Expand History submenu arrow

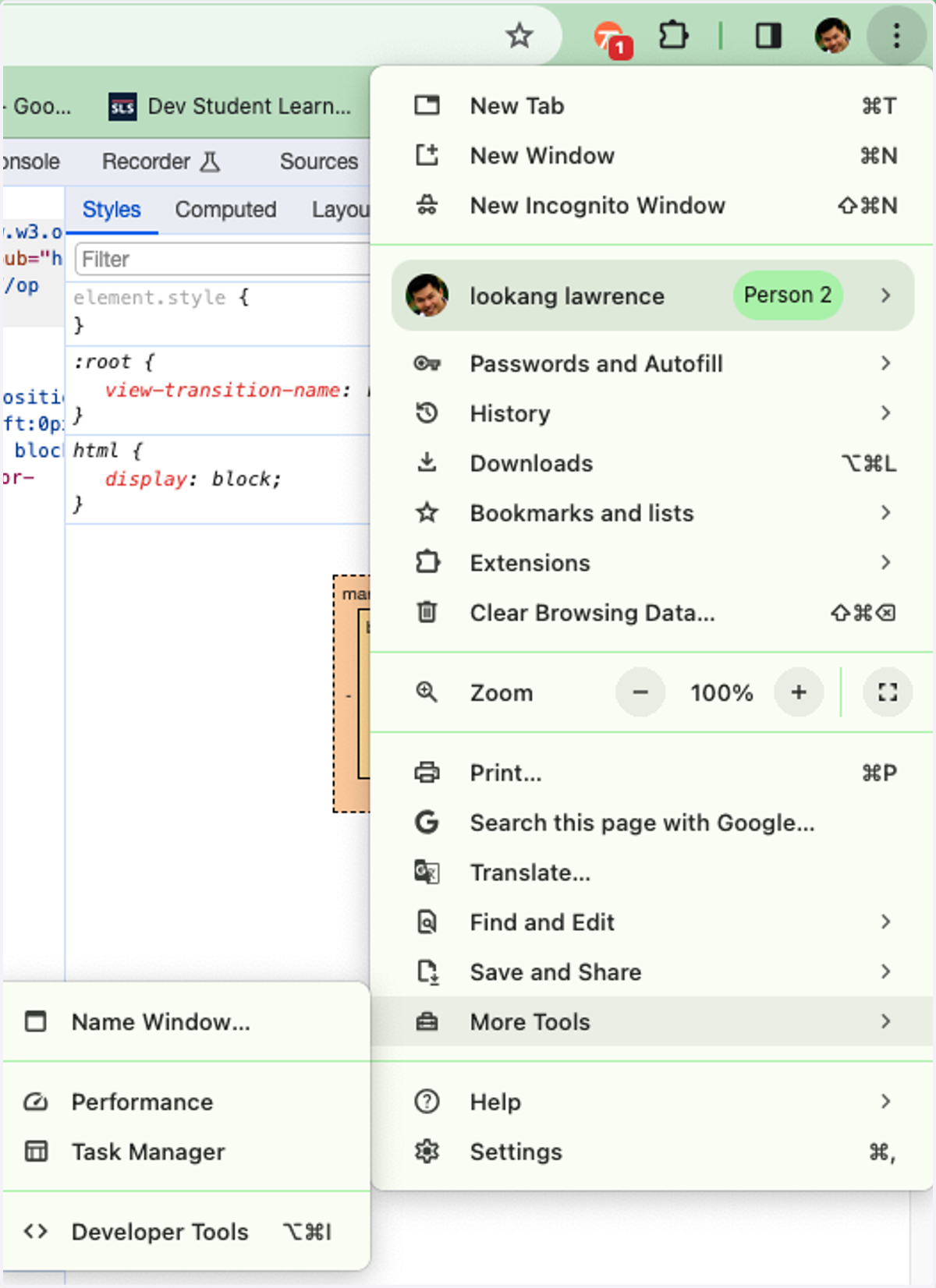click(885, 413)
